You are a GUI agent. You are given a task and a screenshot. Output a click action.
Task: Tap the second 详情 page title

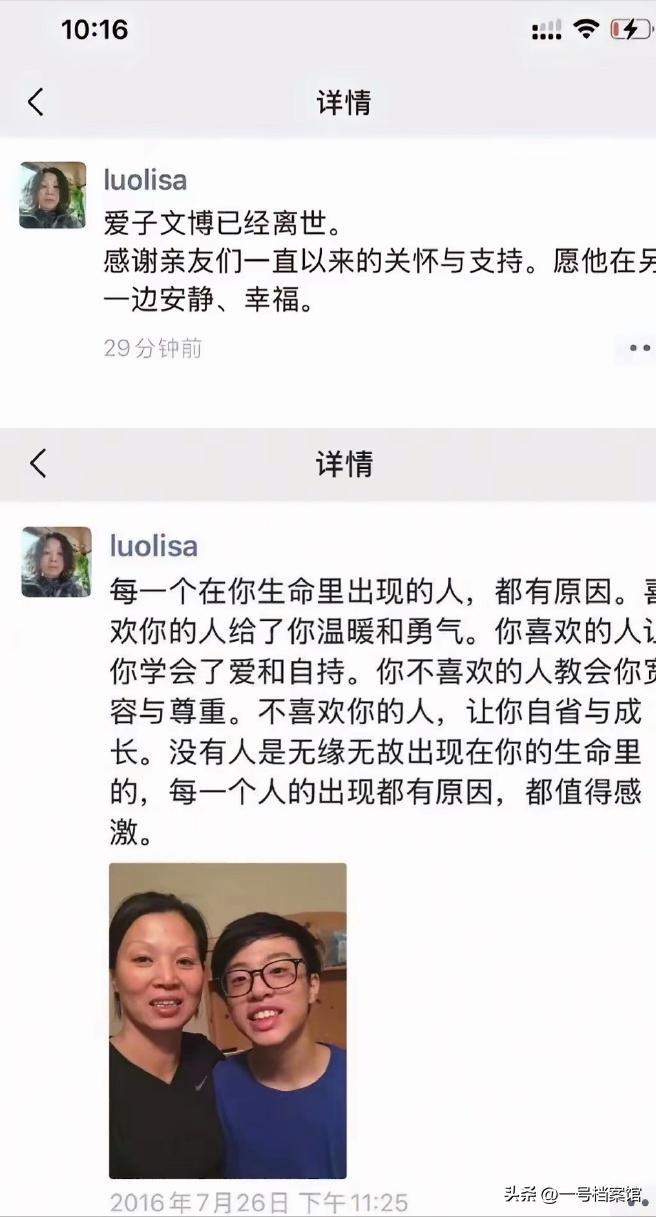tap(344, 464)
